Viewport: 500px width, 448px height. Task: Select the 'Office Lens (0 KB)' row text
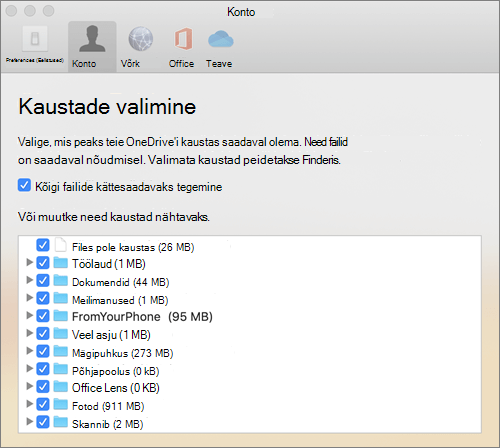[116, 388]
